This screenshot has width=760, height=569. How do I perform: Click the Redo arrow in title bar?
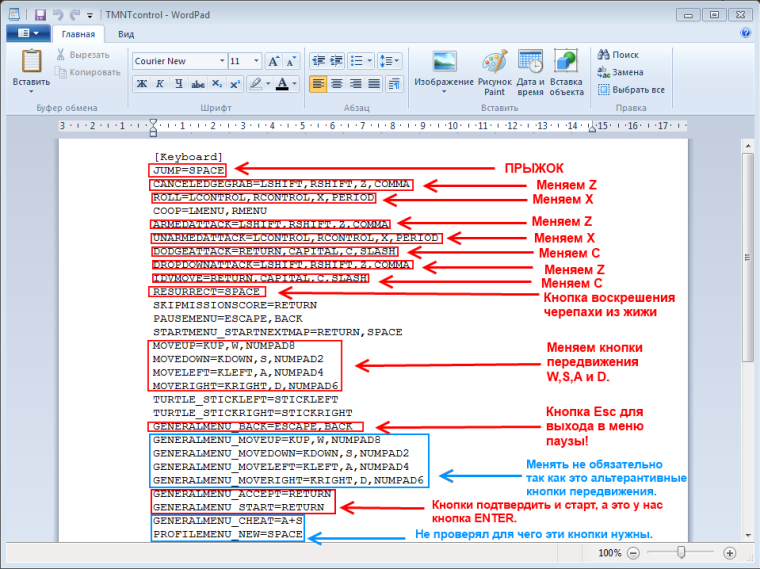[75, 15]
